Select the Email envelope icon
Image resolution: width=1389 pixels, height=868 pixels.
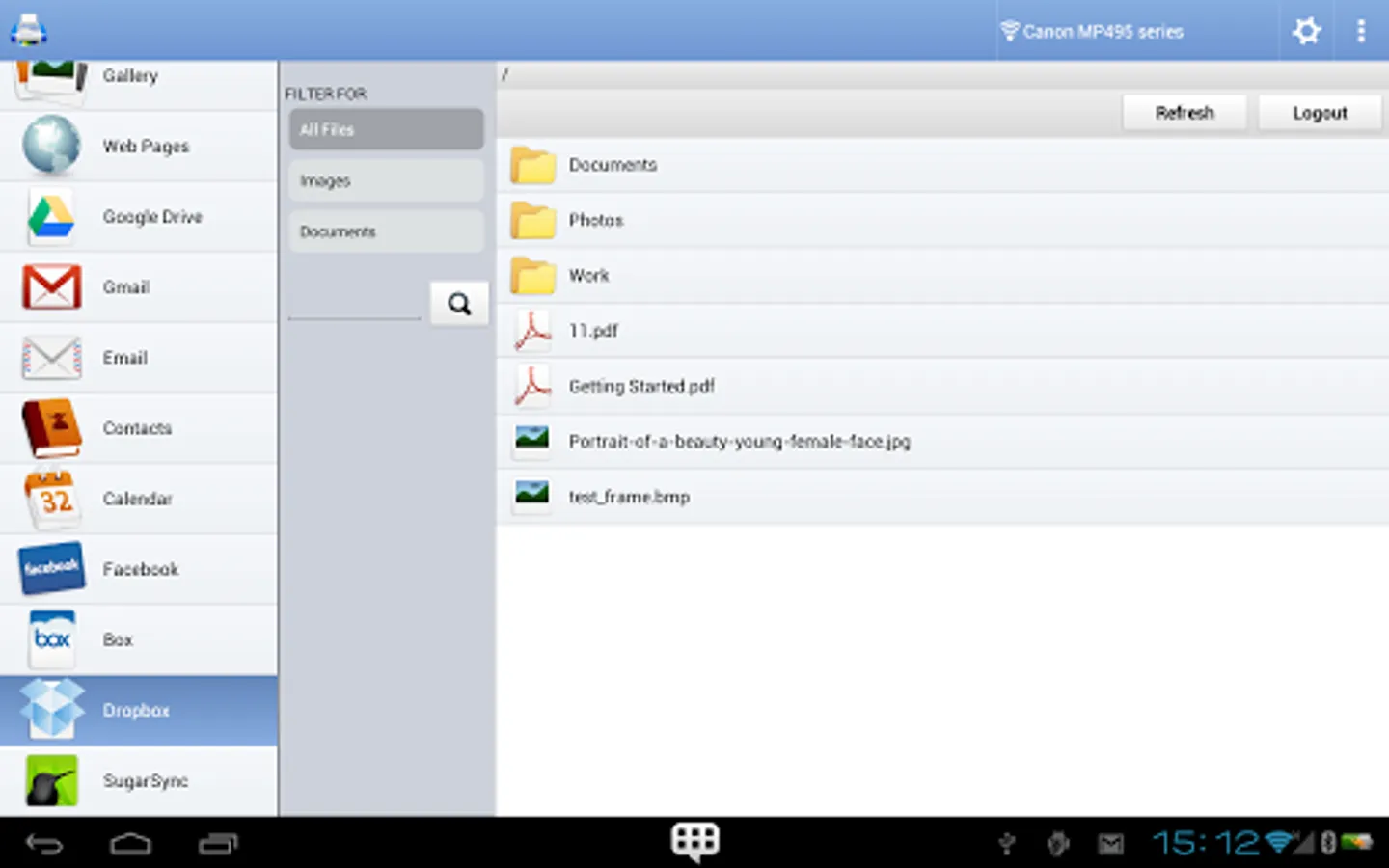(51, 358)
